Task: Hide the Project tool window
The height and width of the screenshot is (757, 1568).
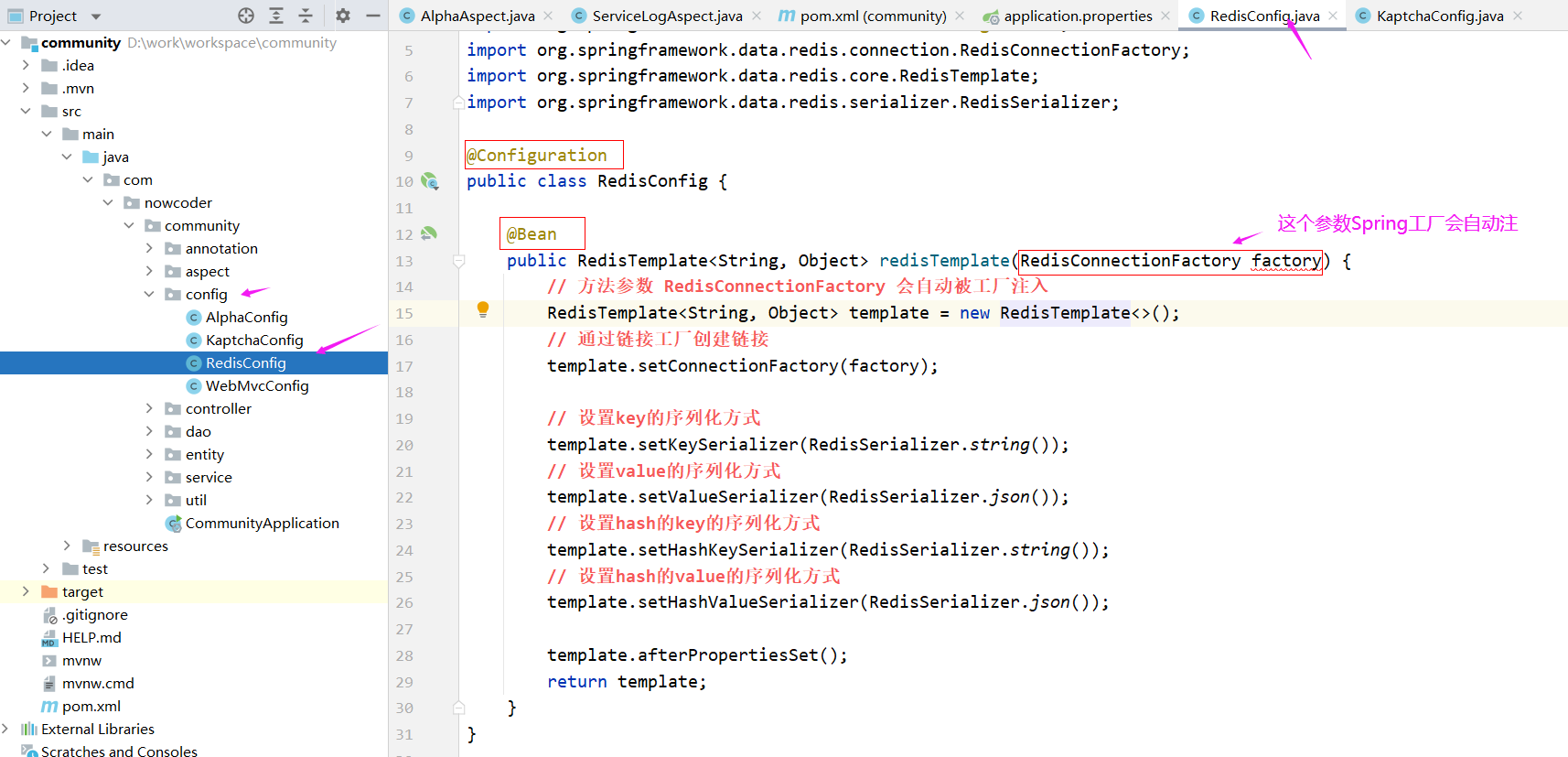Action: (373, 16)
